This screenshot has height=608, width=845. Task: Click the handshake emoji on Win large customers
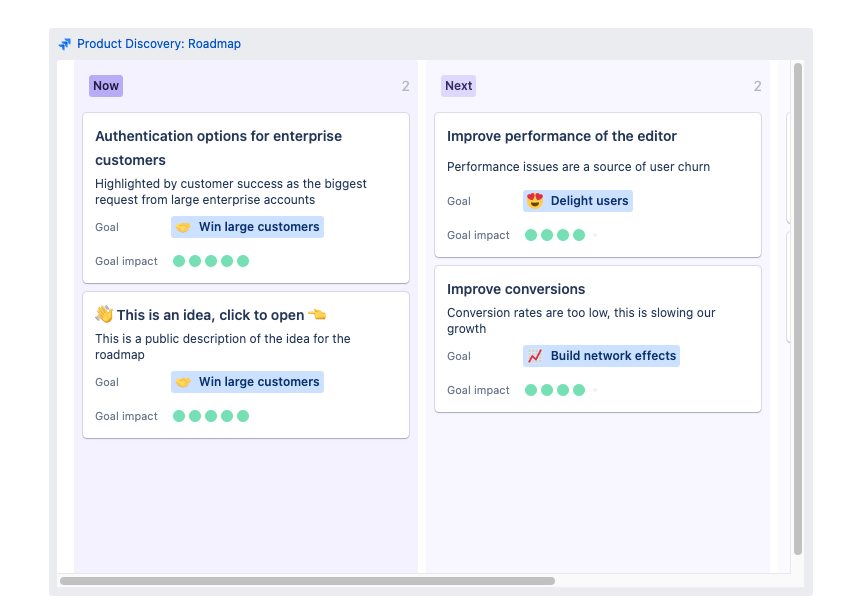182,227
